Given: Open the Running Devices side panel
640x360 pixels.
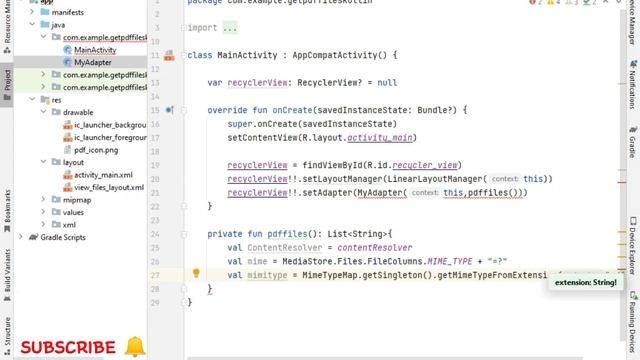Looking at the screenshot, I should click(633, 322).
